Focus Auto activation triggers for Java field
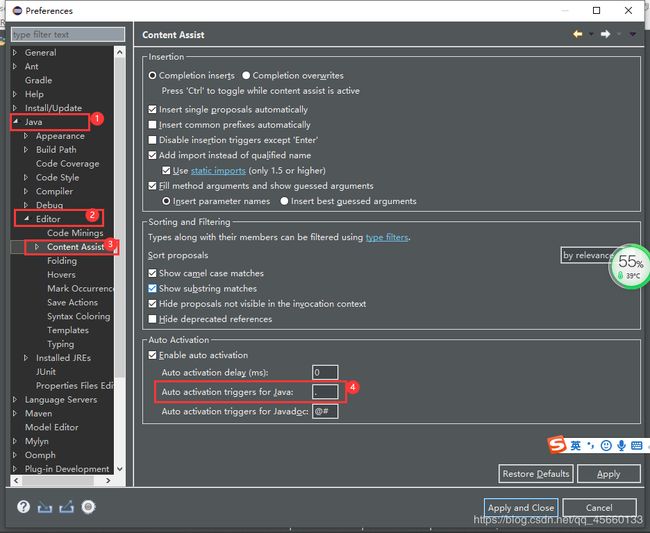The image size is (650, 533). click(x=325, y=392)
